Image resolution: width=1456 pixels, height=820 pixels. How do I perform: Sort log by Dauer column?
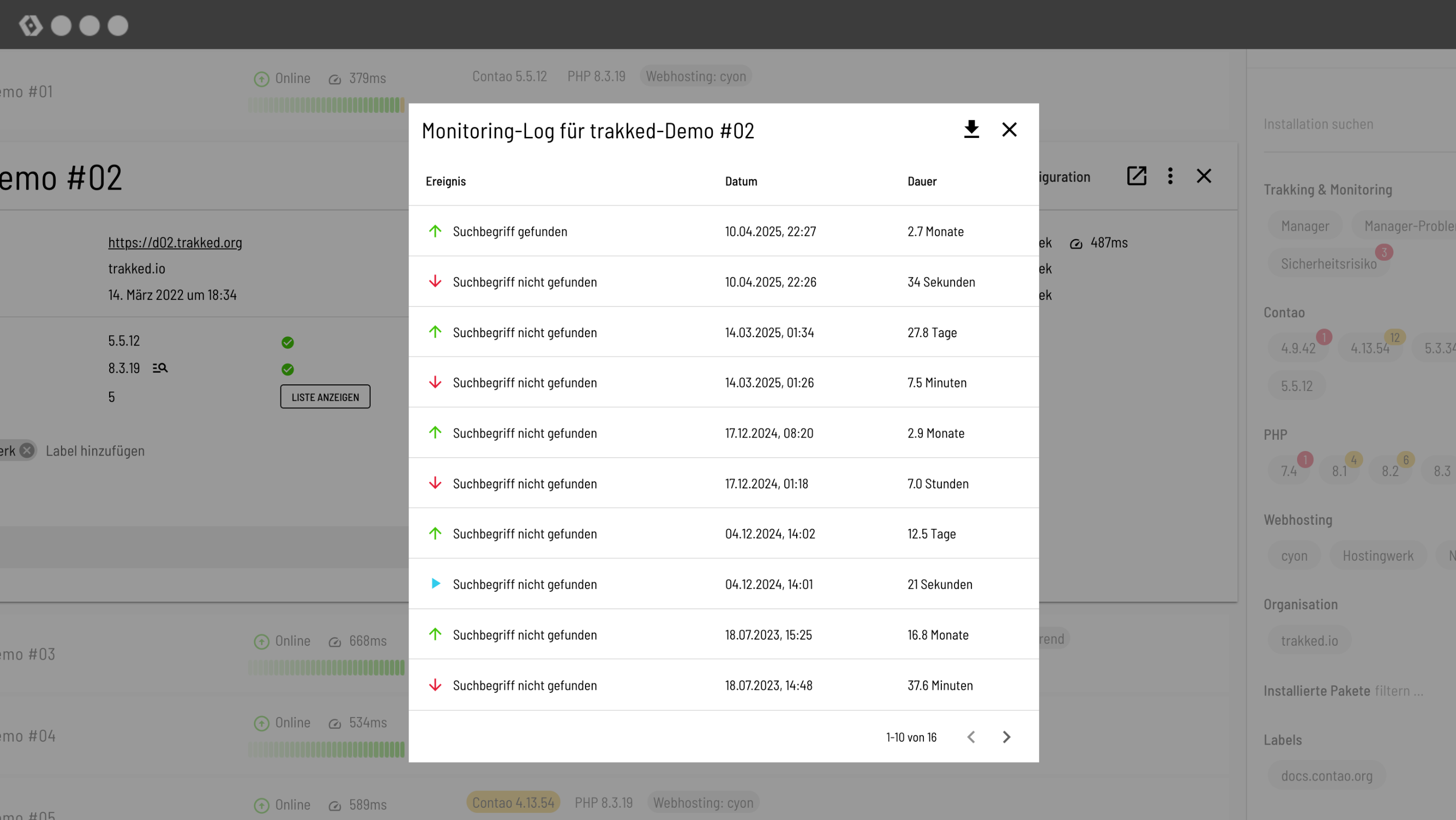click(921, 181)
